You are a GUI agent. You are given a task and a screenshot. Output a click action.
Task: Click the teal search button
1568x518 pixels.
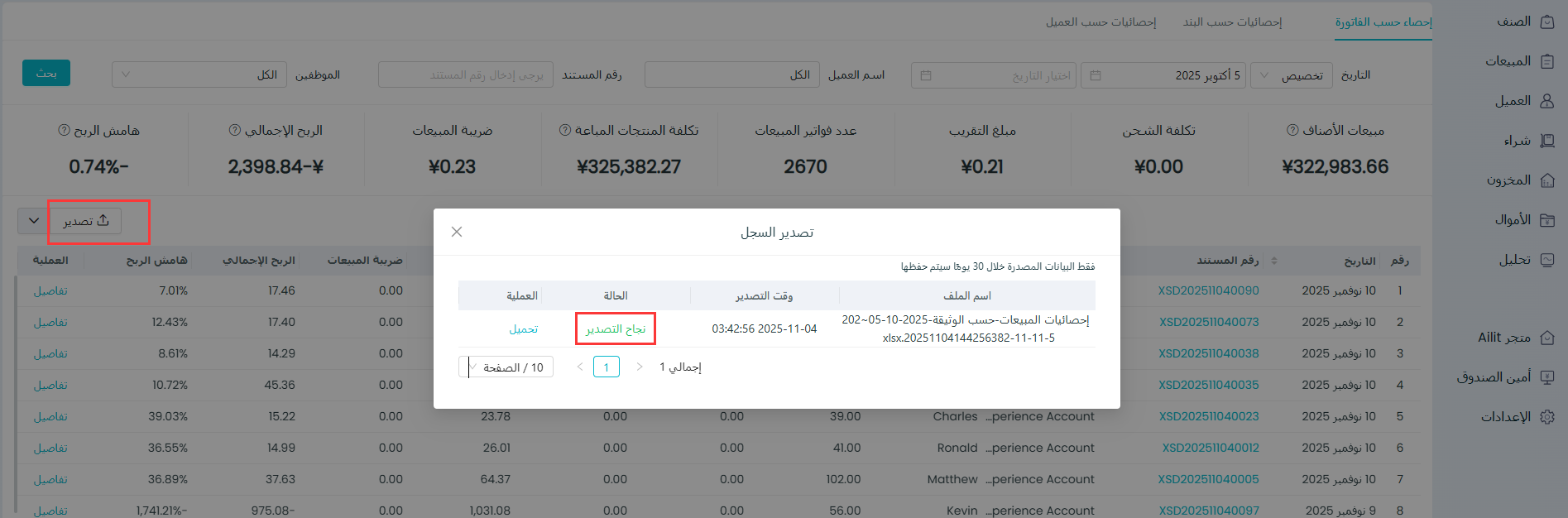46,73
